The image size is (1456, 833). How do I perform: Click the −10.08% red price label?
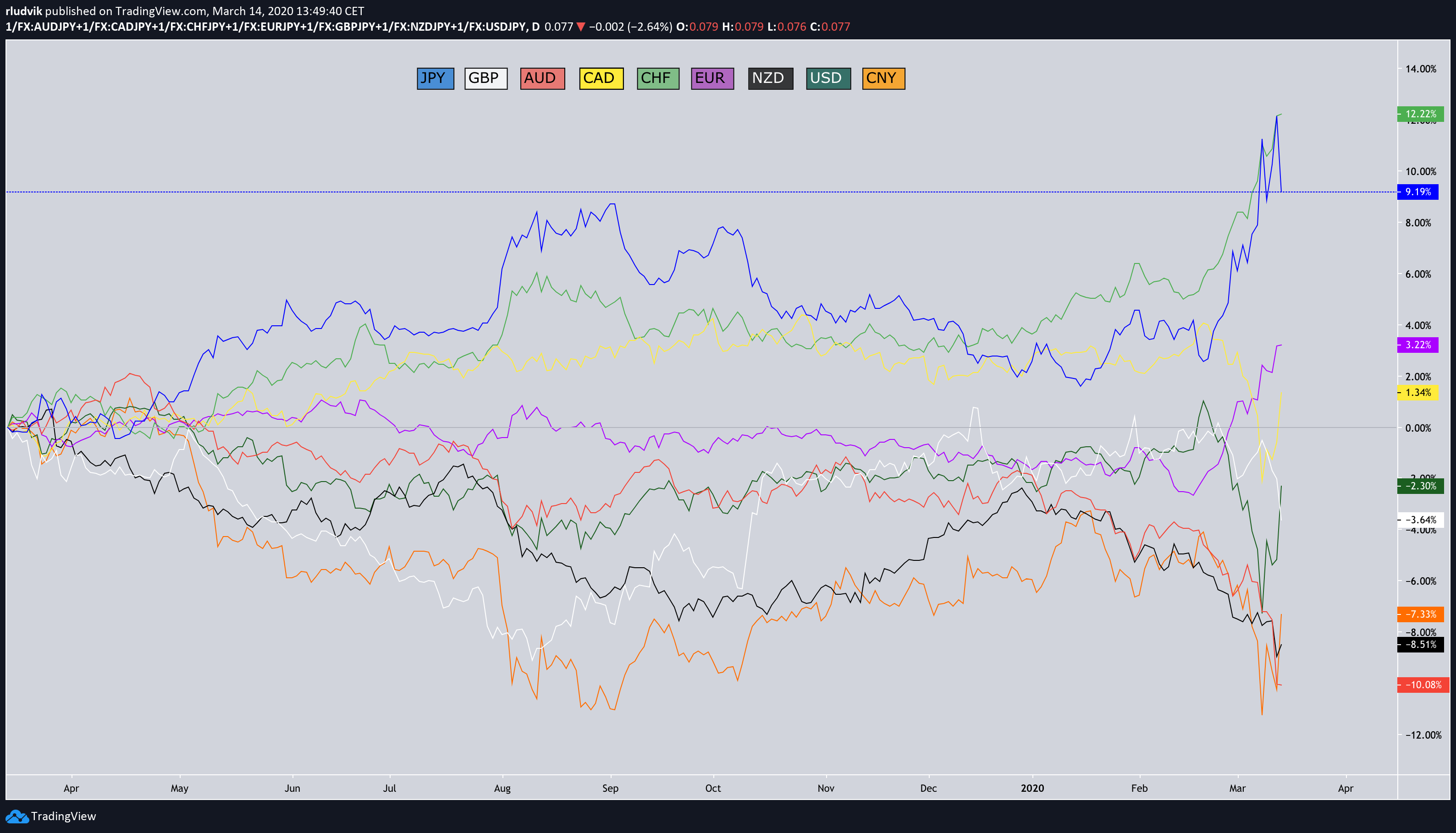1423,685
